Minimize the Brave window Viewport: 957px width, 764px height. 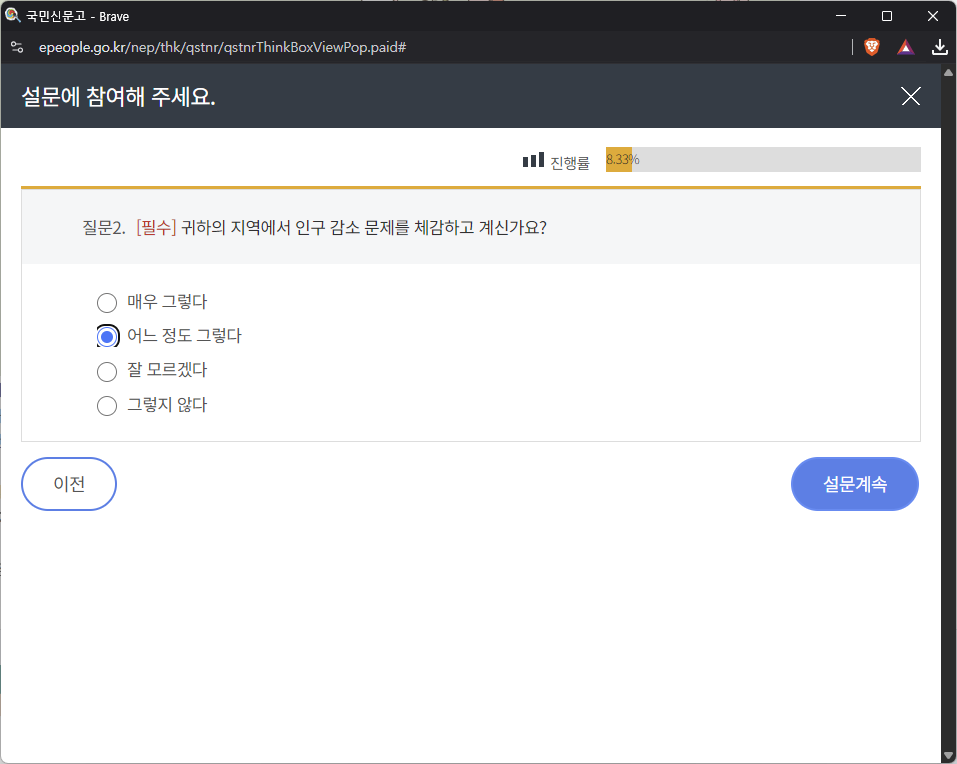pos(840,16)
